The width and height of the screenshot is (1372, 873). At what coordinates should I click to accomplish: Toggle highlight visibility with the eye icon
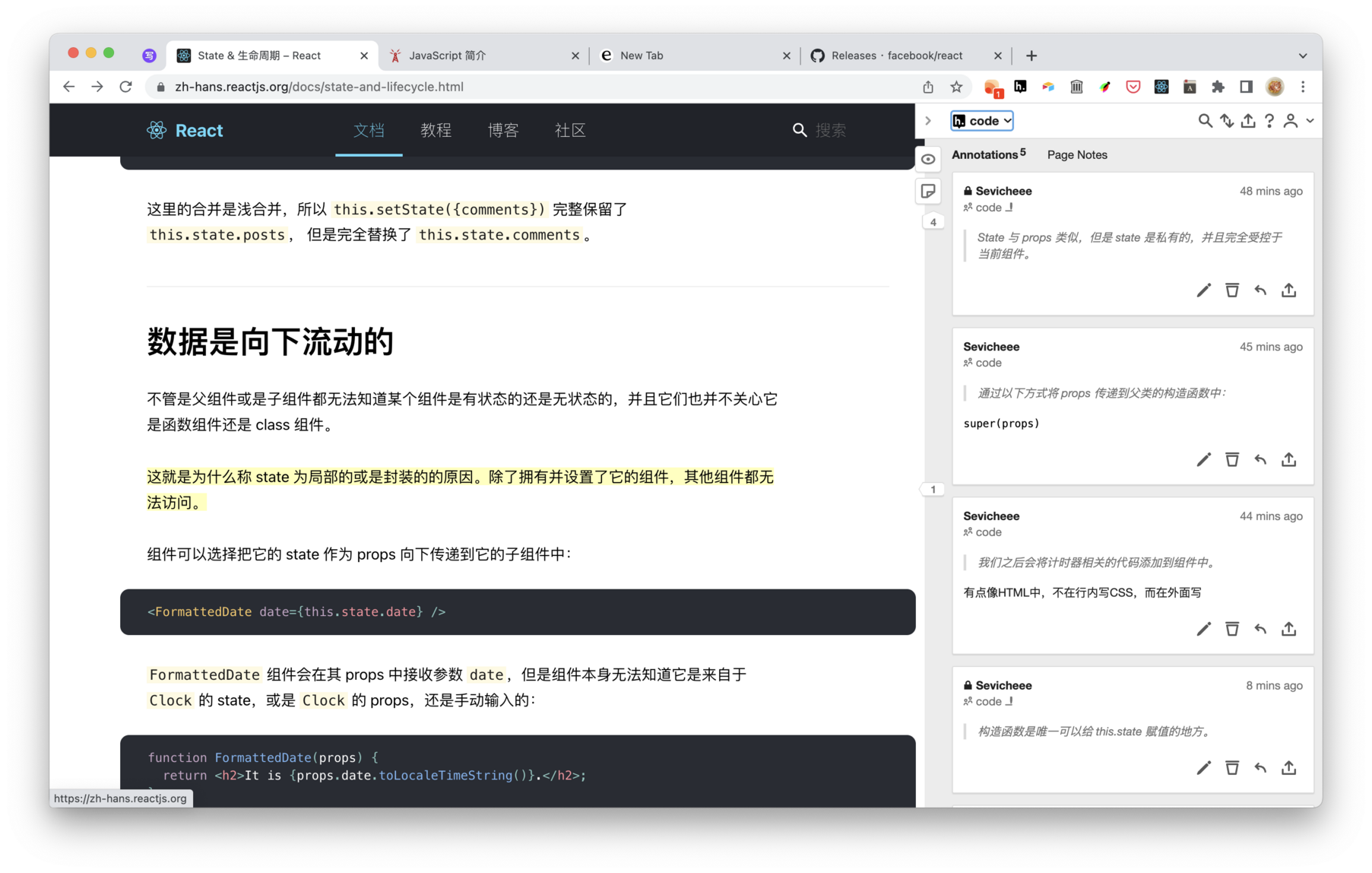point(928,160)
